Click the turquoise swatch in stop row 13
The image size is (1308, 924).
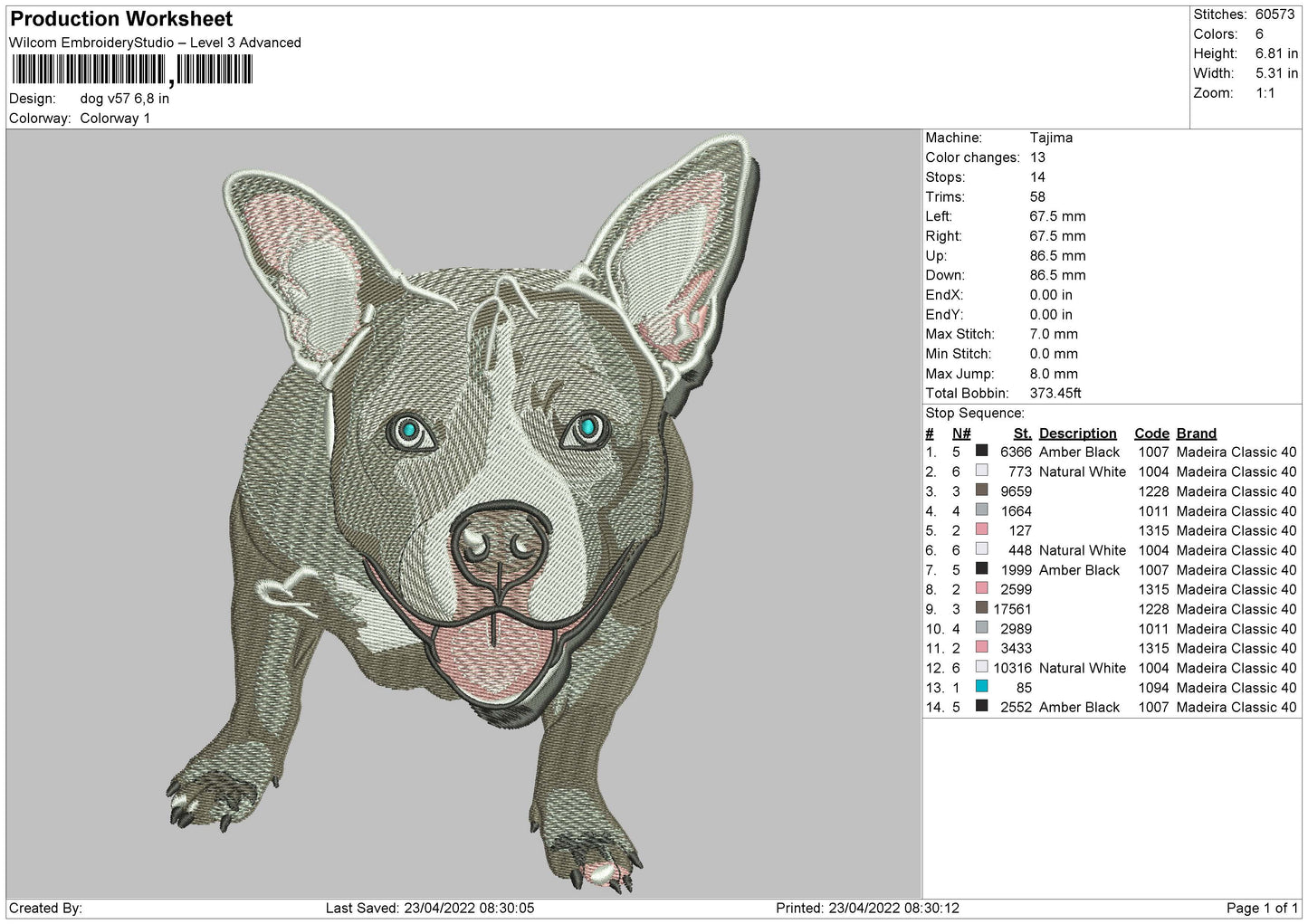tap(981, 686)
